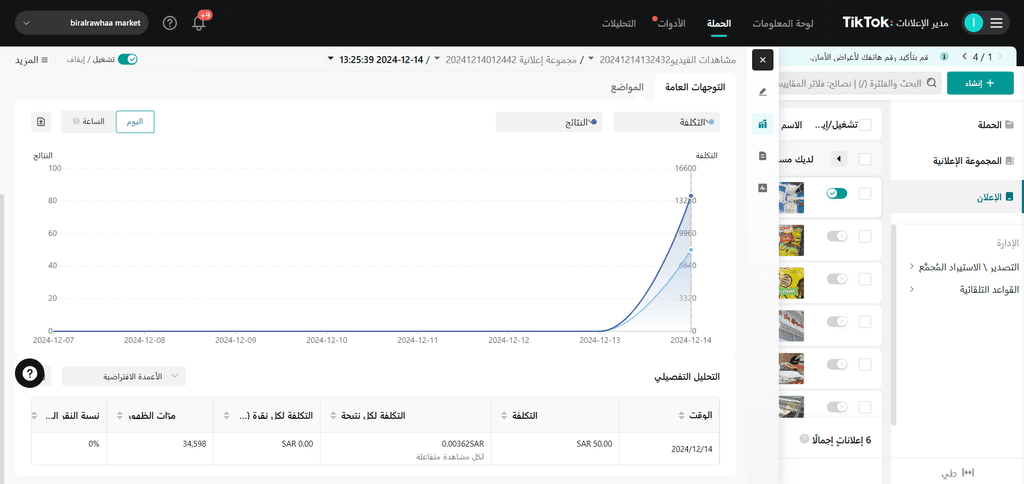Open the biralrawhaa market account dropdown

coord(82,24)
